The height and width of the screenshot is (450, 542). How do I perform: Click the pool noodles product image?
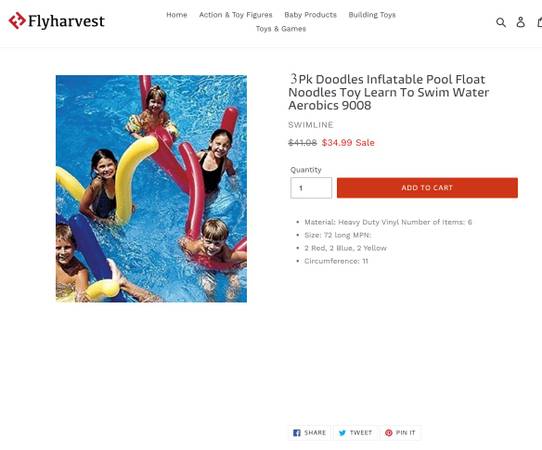click(x=151, y=189)
